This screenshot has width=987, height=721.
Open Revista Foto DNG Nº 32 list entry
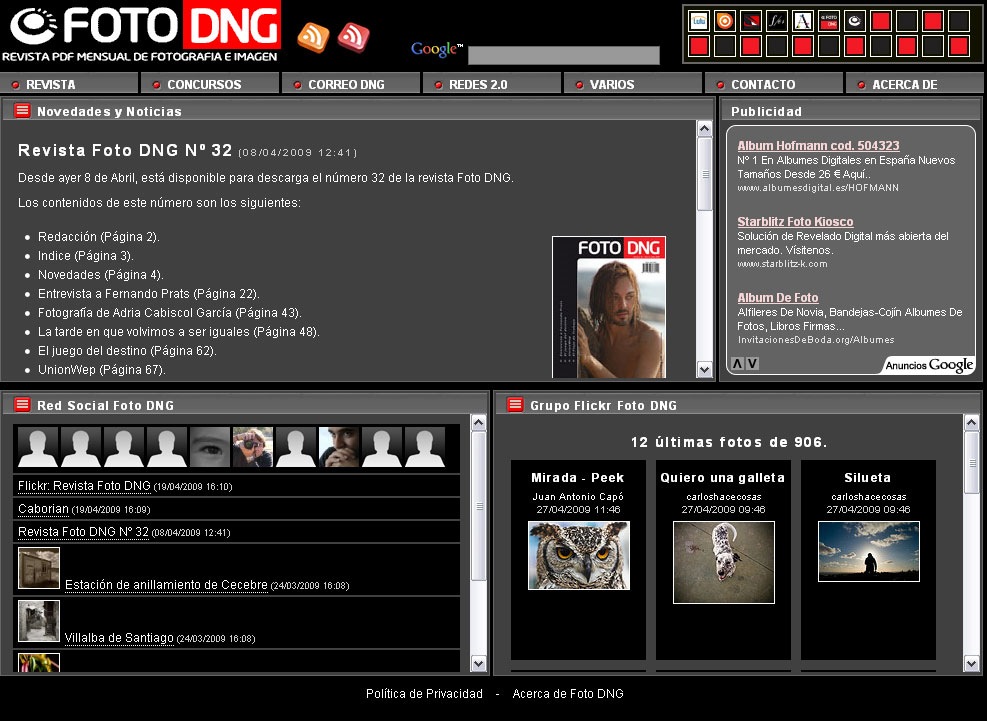point(83,531)
